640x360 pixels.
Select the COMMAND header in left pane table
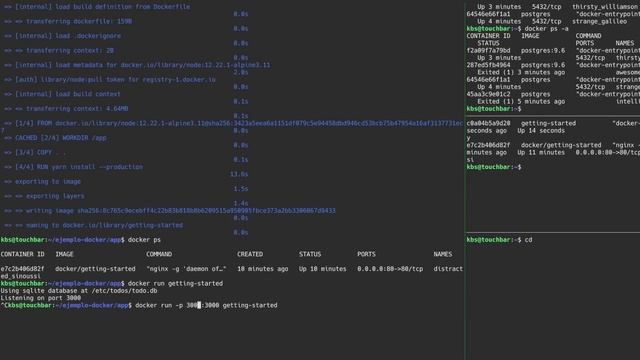coord(159,254)
